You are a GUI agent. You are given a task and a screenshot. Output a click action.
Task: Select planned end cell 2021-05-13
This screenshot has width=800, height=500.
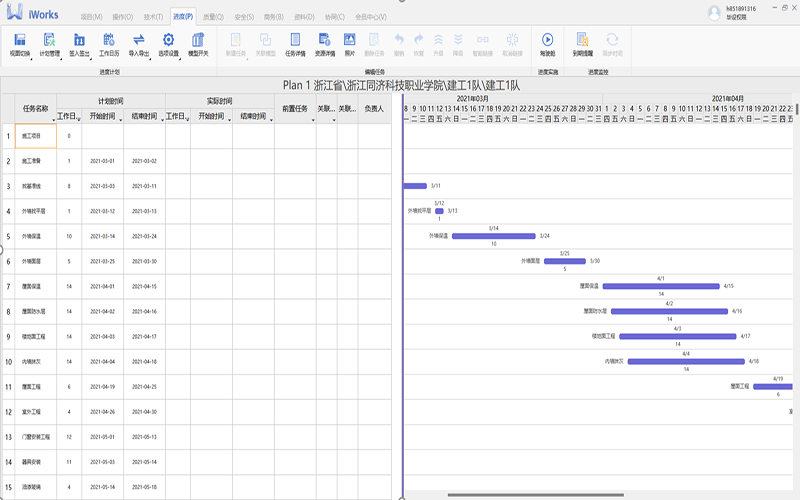pos(144,437)
